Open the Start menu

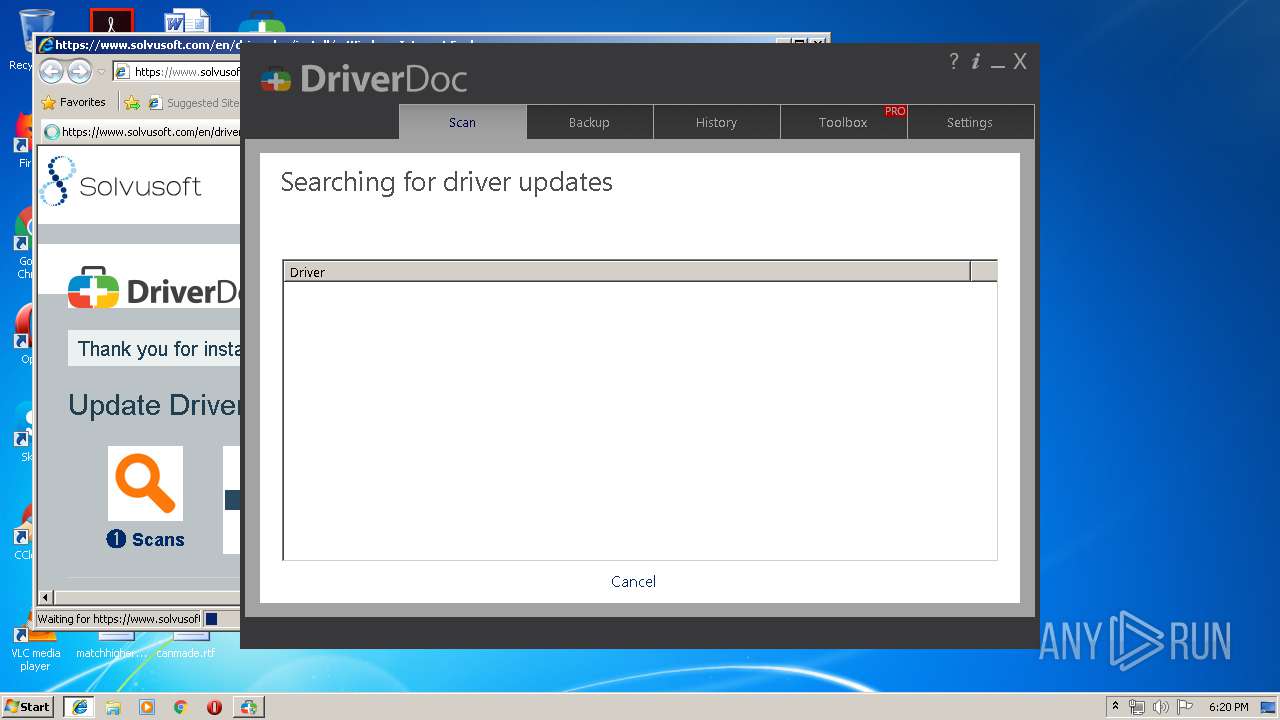27,707
